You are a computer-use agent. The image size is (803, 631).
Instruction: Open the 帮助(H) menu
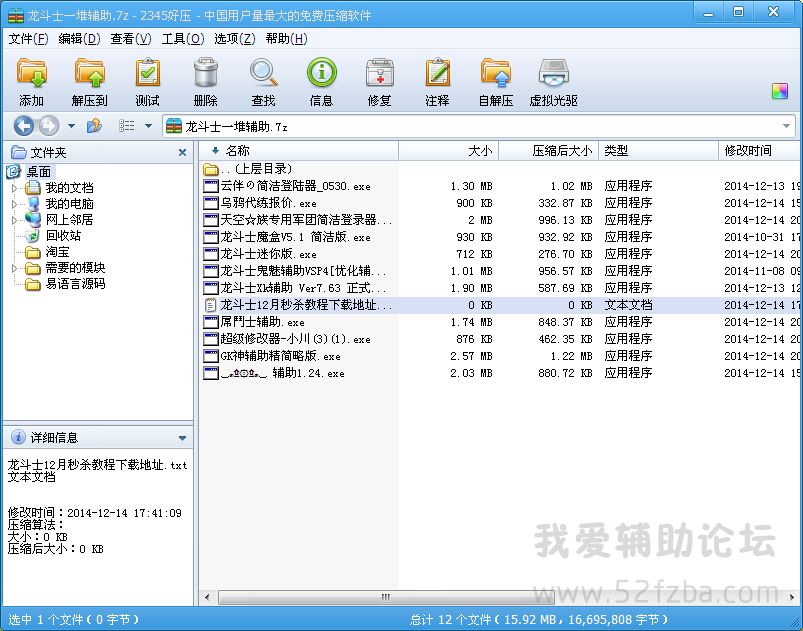pos(286,39)
